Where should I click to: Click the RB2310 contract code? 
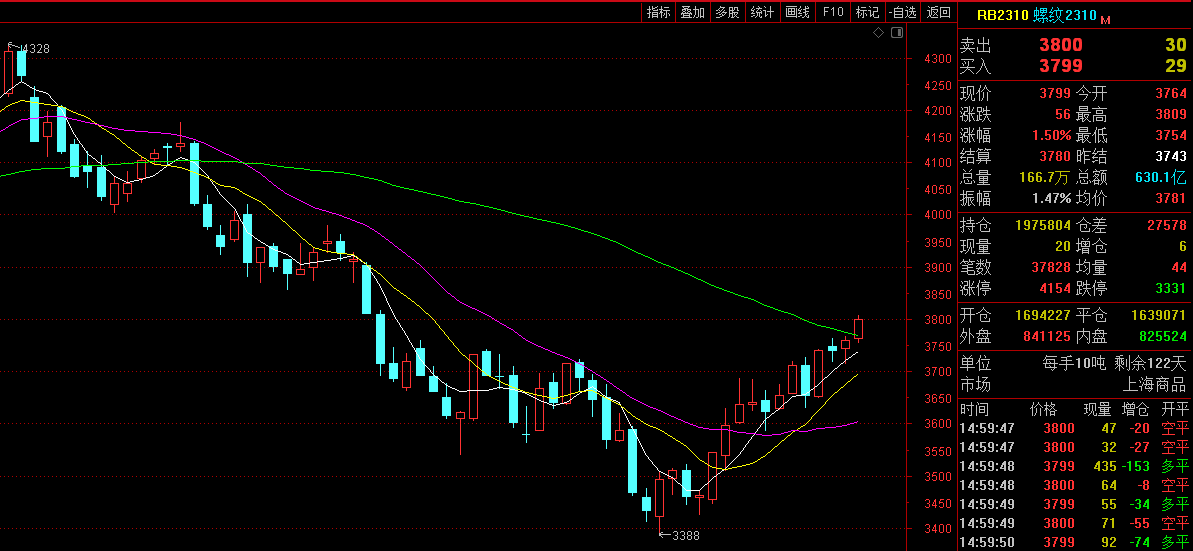[1003, 15]
